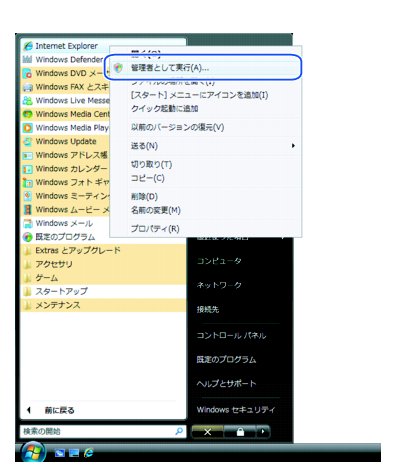Open プロパティ(R) from context menu
Image resolution: width=395 pixels, height=474 pixels.
click(206, 229)
